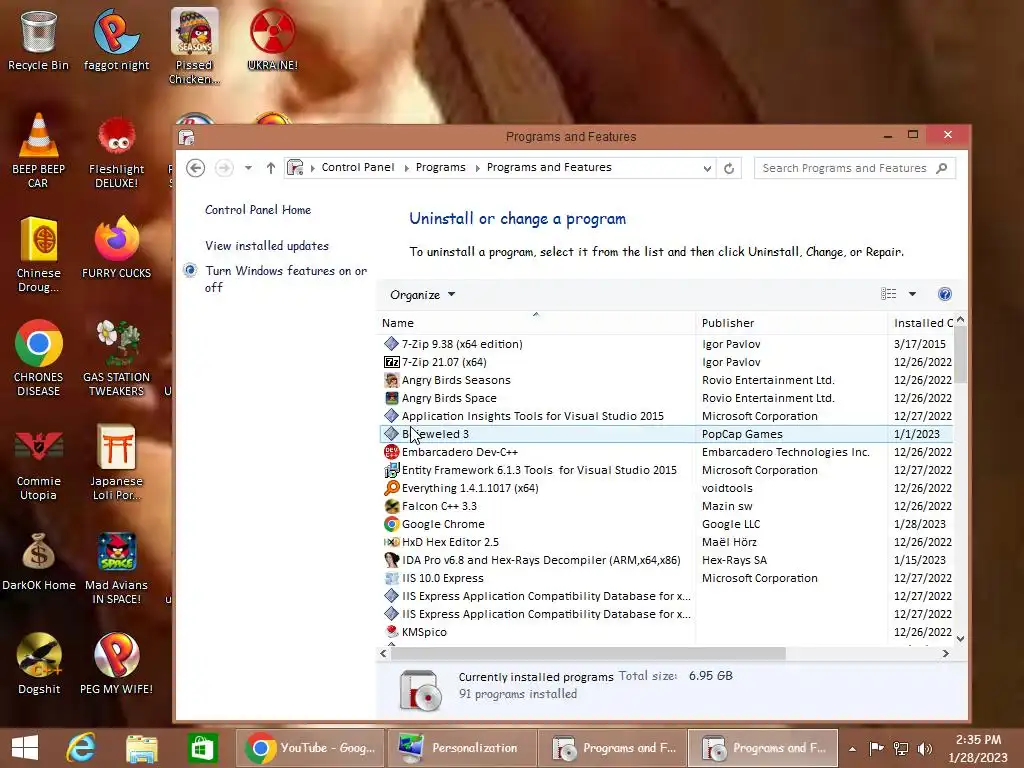Select Angry Birds Seasons in the list
Image resolution: width=1024 pixels, height=768 pixels.
click(x=666, y=380)
